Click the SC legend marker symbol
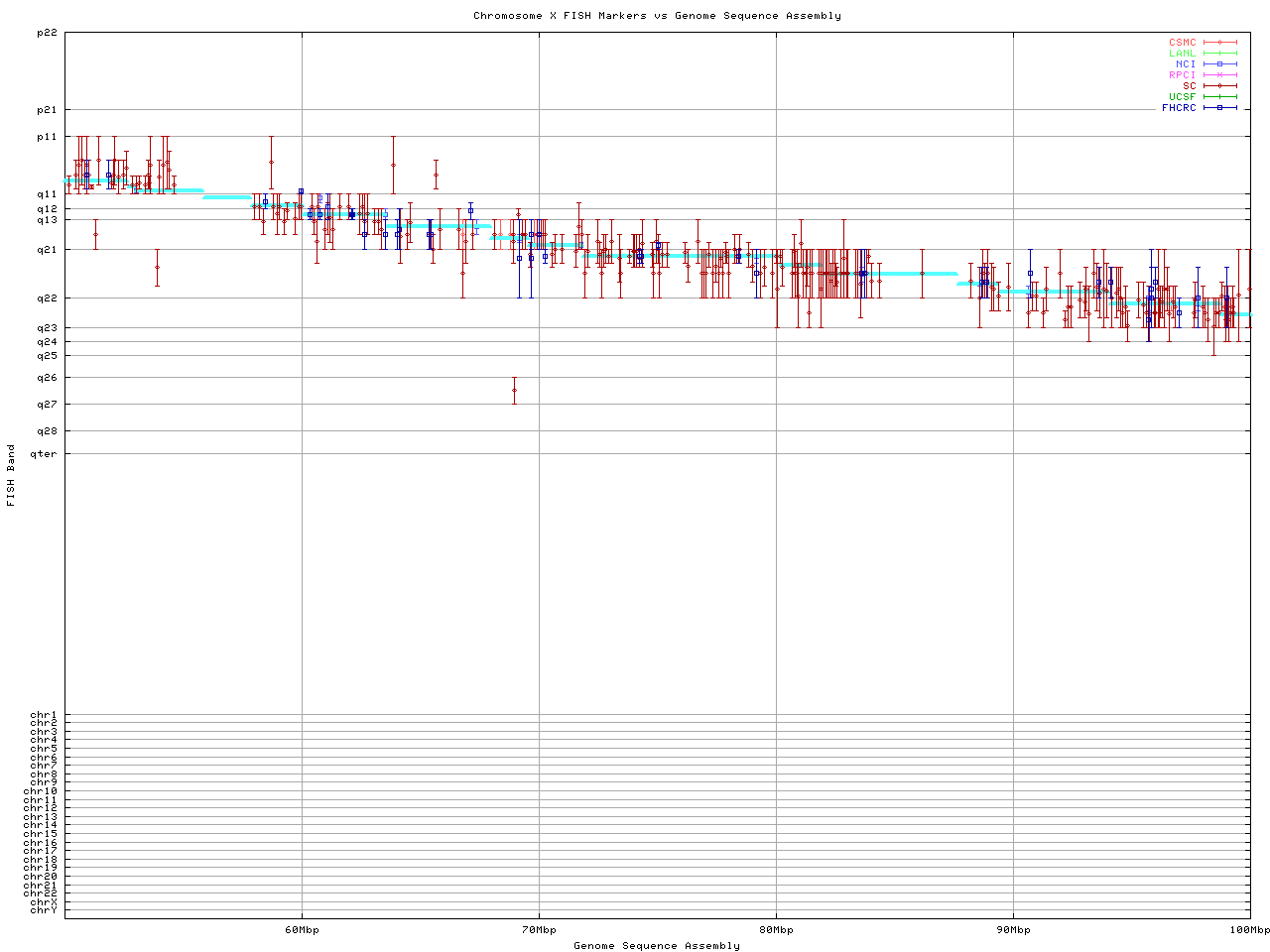This screenshot has width=1270, height=952. [1219, 86]
